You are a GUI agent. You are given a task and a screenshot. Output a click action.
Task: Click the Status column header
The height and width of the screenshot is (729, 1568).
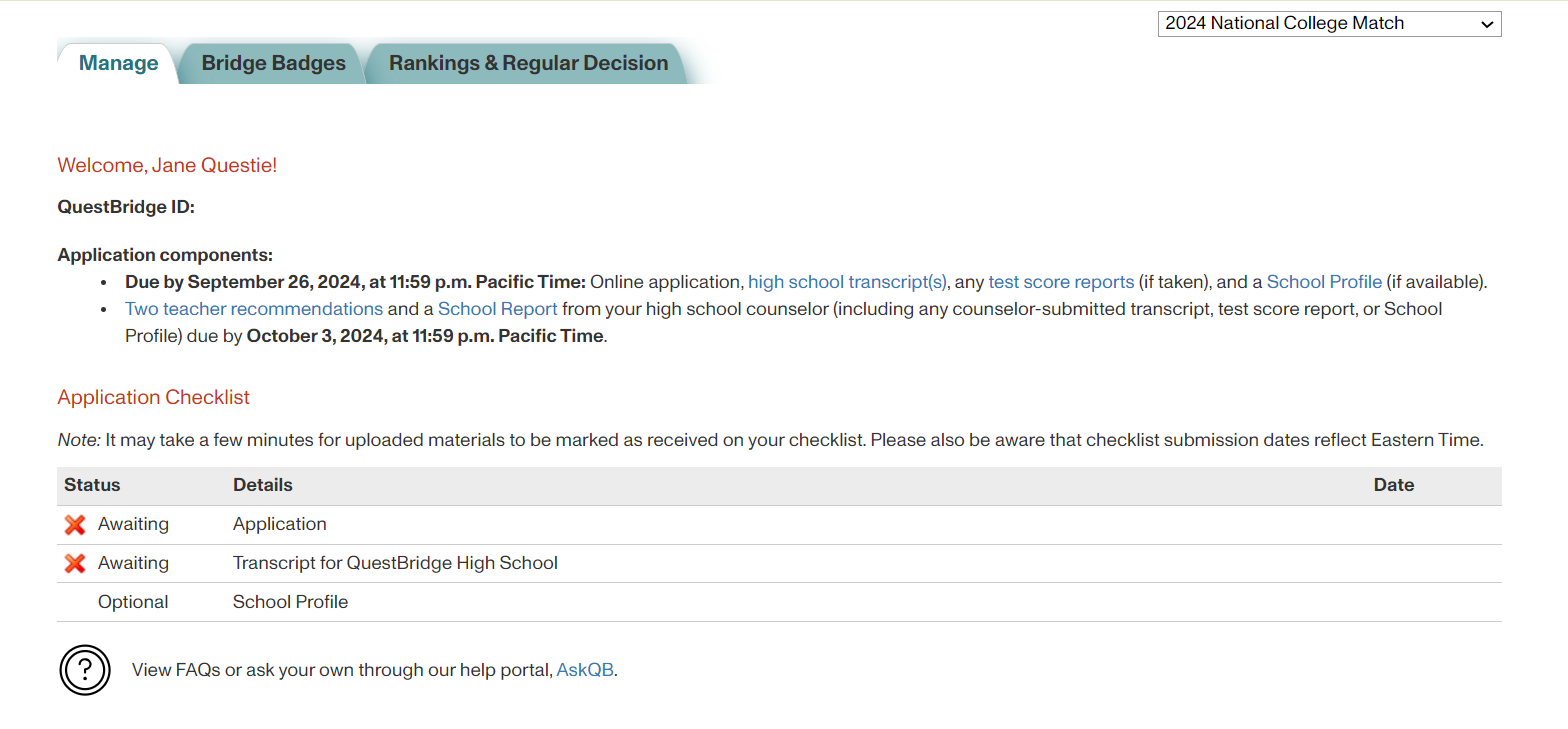click(x=92, y=486)
